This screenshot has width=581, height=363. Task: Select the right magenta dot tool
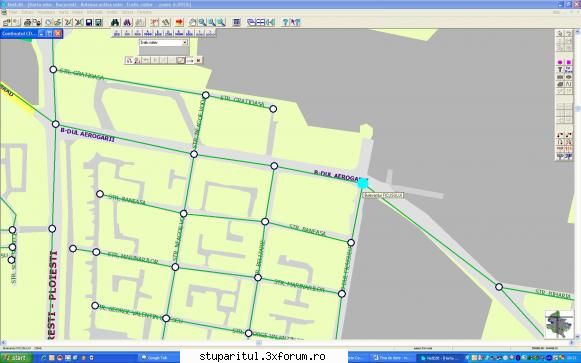[x=568, y=62]
